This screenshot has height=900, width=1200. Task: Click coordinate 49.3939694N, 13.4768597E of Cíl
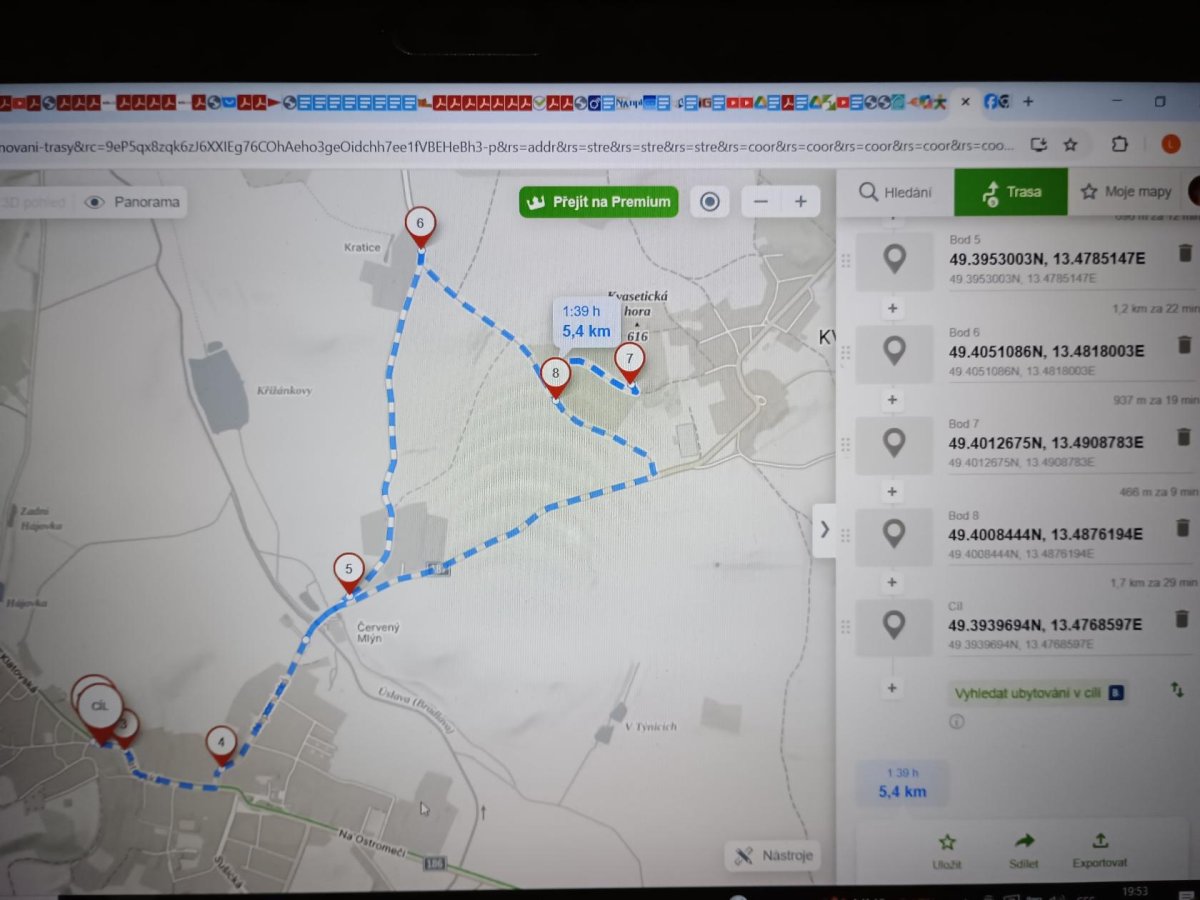click(x=1044, y=625)
